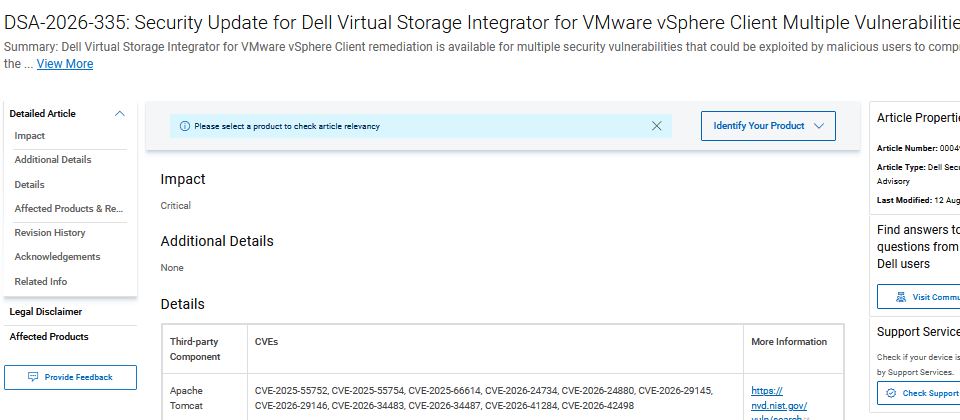
Task: Open the nvd.nist.gov Apache Tomcat link
Action: point(779,405)
